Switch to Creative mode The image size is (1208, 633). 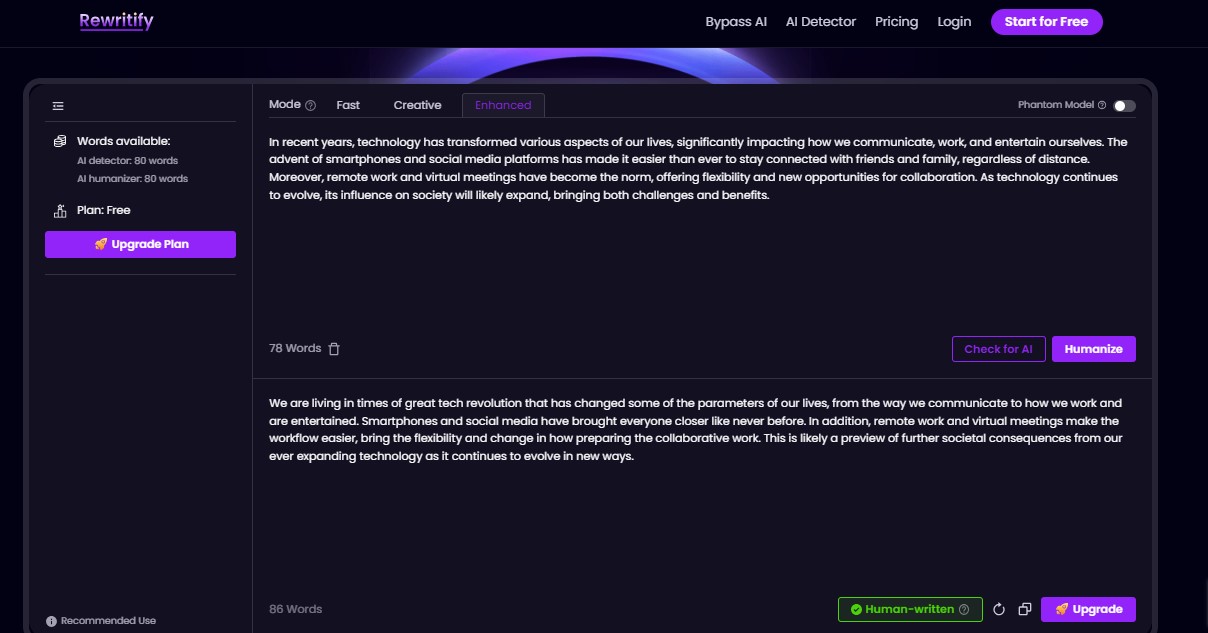417,105
